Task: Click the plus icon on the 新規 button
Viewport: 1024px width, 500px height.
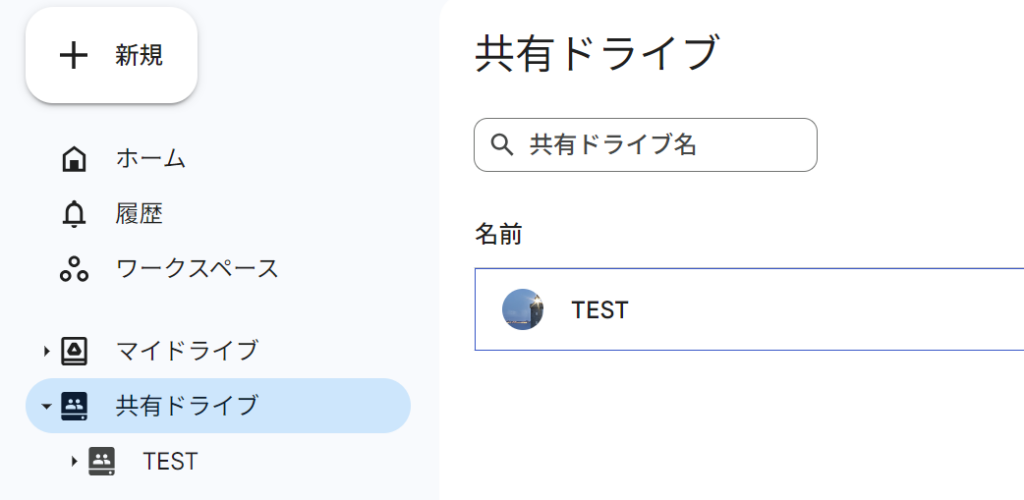Action: coord(73,56)
